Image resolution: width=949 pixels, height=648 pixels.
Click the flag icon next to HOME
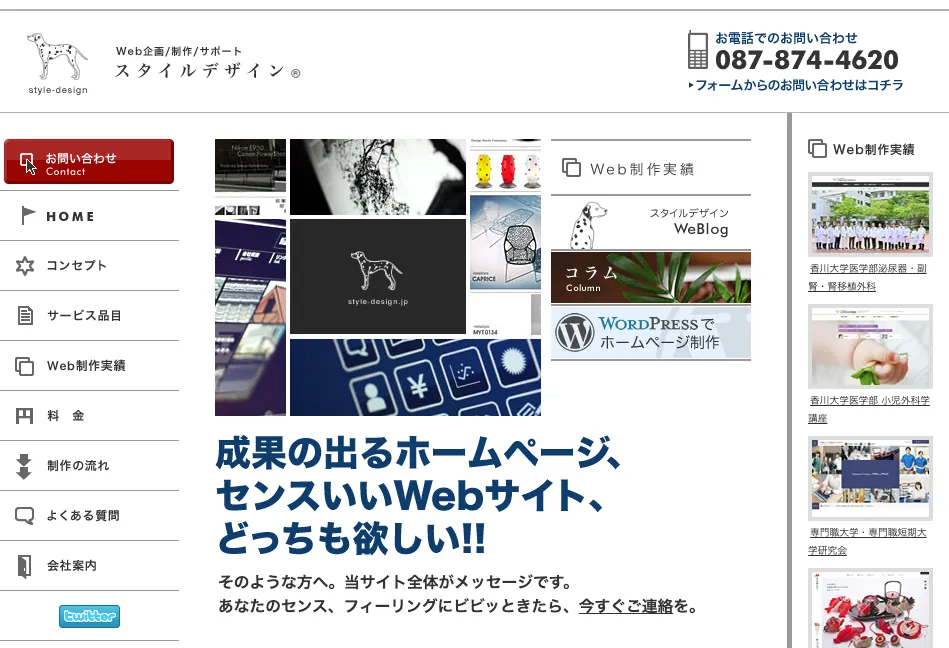pyautogui.click(x=27, y=215)
